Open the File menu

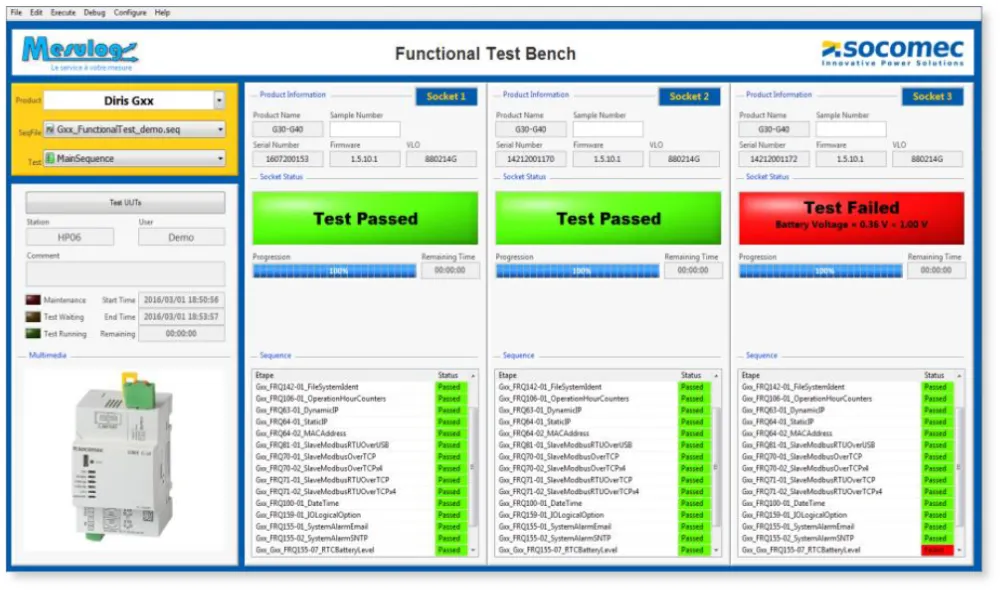[x=16, y=12]
